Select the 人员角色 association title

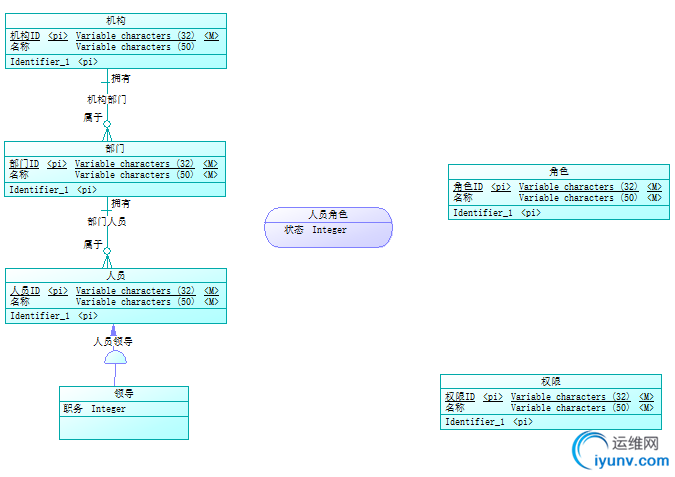tap(328, 214)
